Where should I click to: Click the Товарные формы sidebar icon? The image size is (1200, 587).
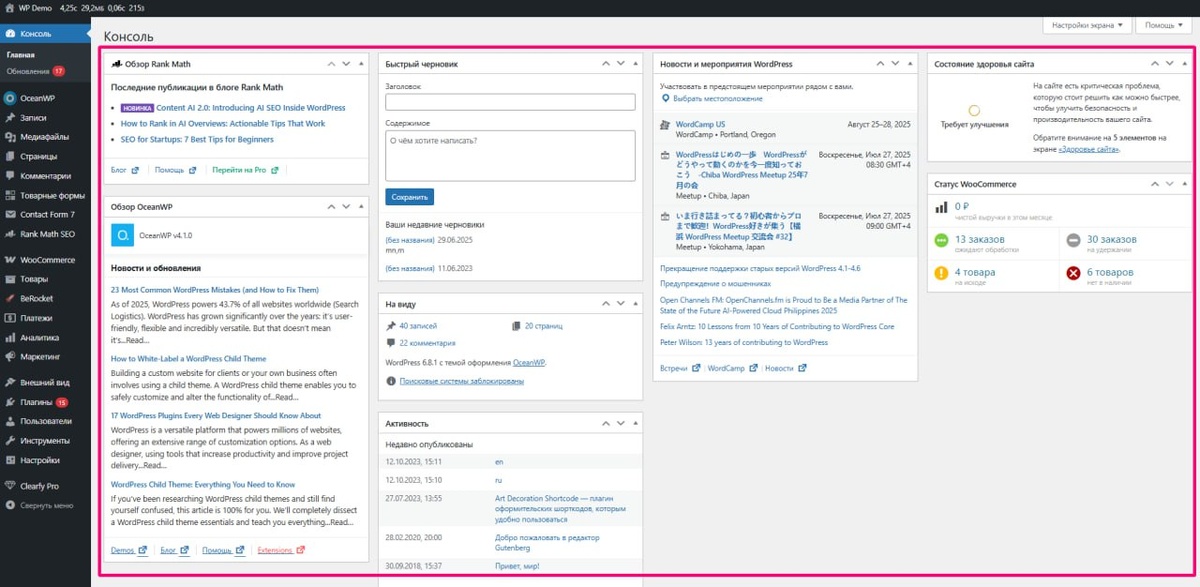click(10, 196)
